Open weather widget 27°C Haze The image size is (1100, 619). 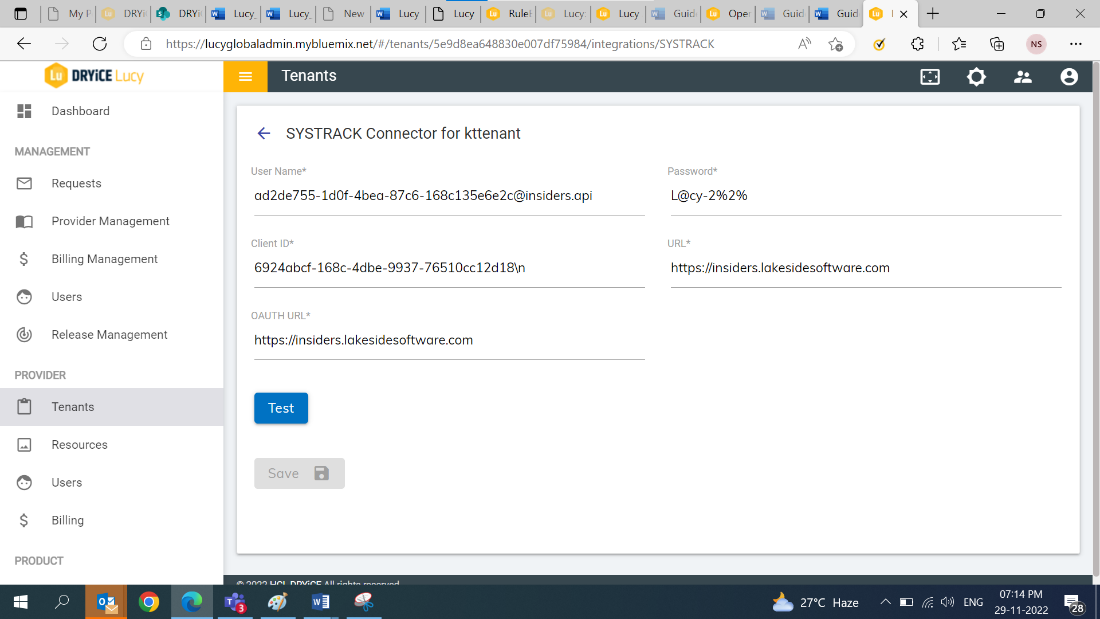(x=815, y=602)
